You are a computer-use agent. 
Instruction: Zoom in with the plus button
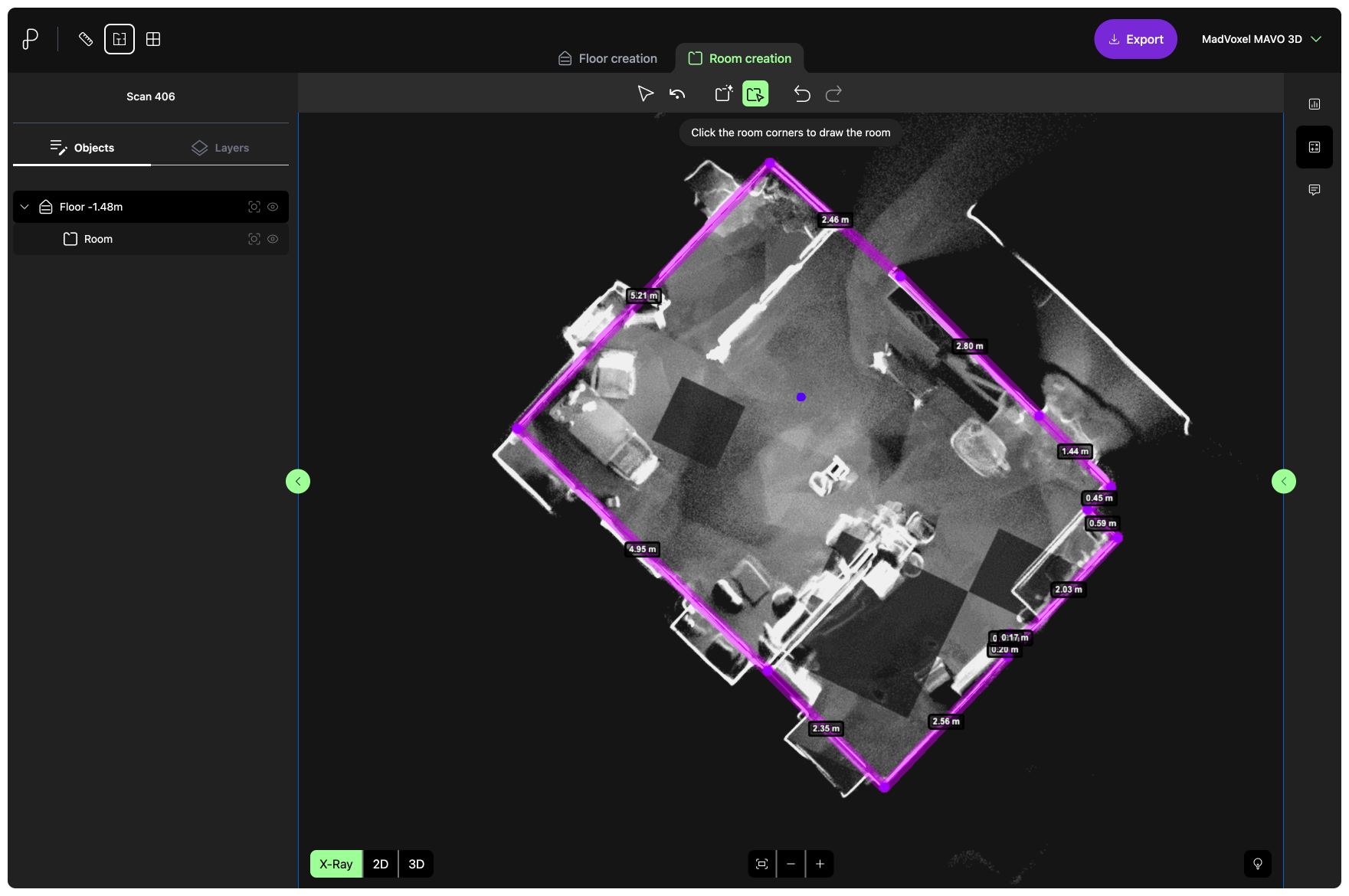point(820,864)
